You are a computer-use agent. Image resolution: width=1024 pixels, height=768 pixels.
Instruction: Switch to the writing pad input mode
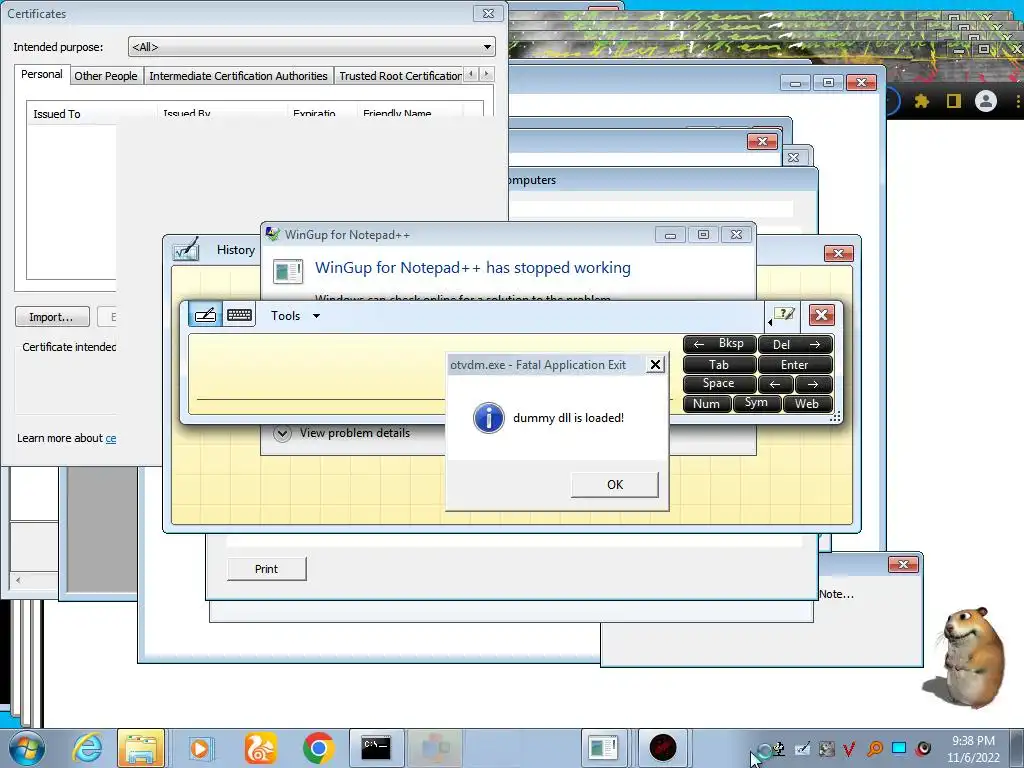(205, 315)
